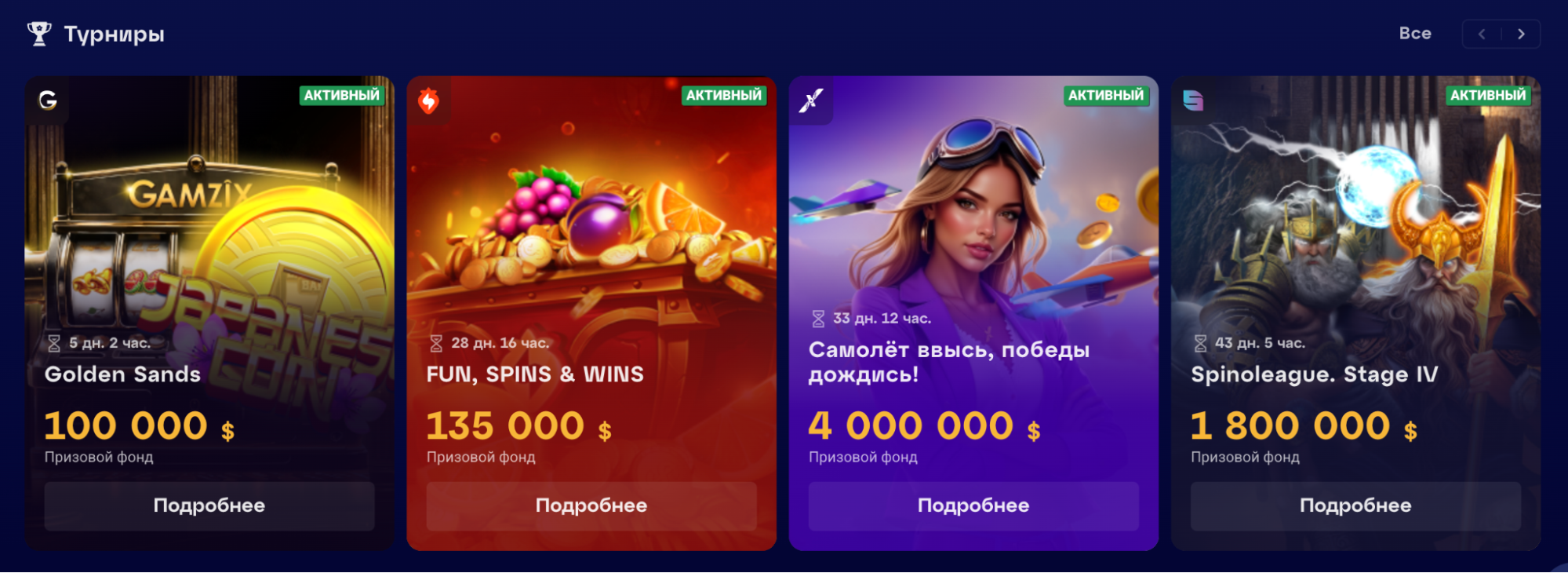Select the Spinoleague Vikings card artwork

tap(1355, 220)
